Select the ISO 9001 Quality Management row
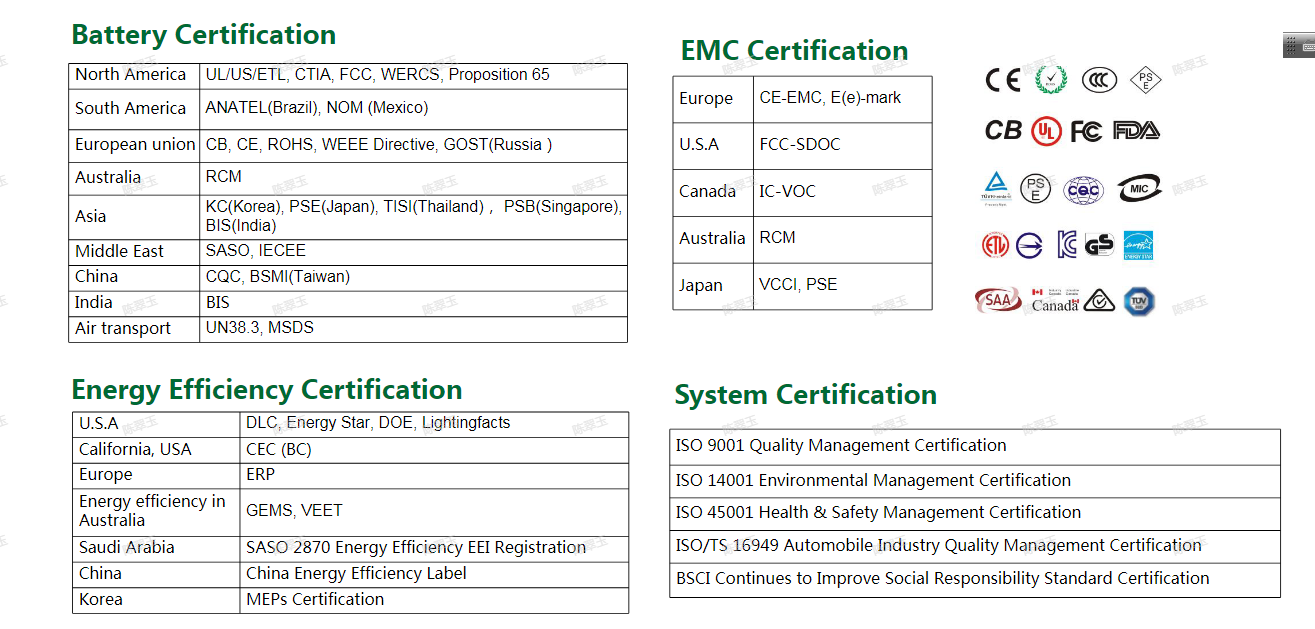Screen dimensions: 1315x629 tap(974, 446)
